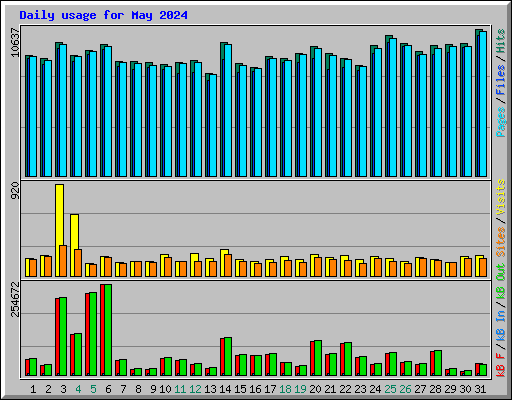Click the cyan pages bar for day 31
512x400 pixels.
pyautogui.click(x=483, y=104)
